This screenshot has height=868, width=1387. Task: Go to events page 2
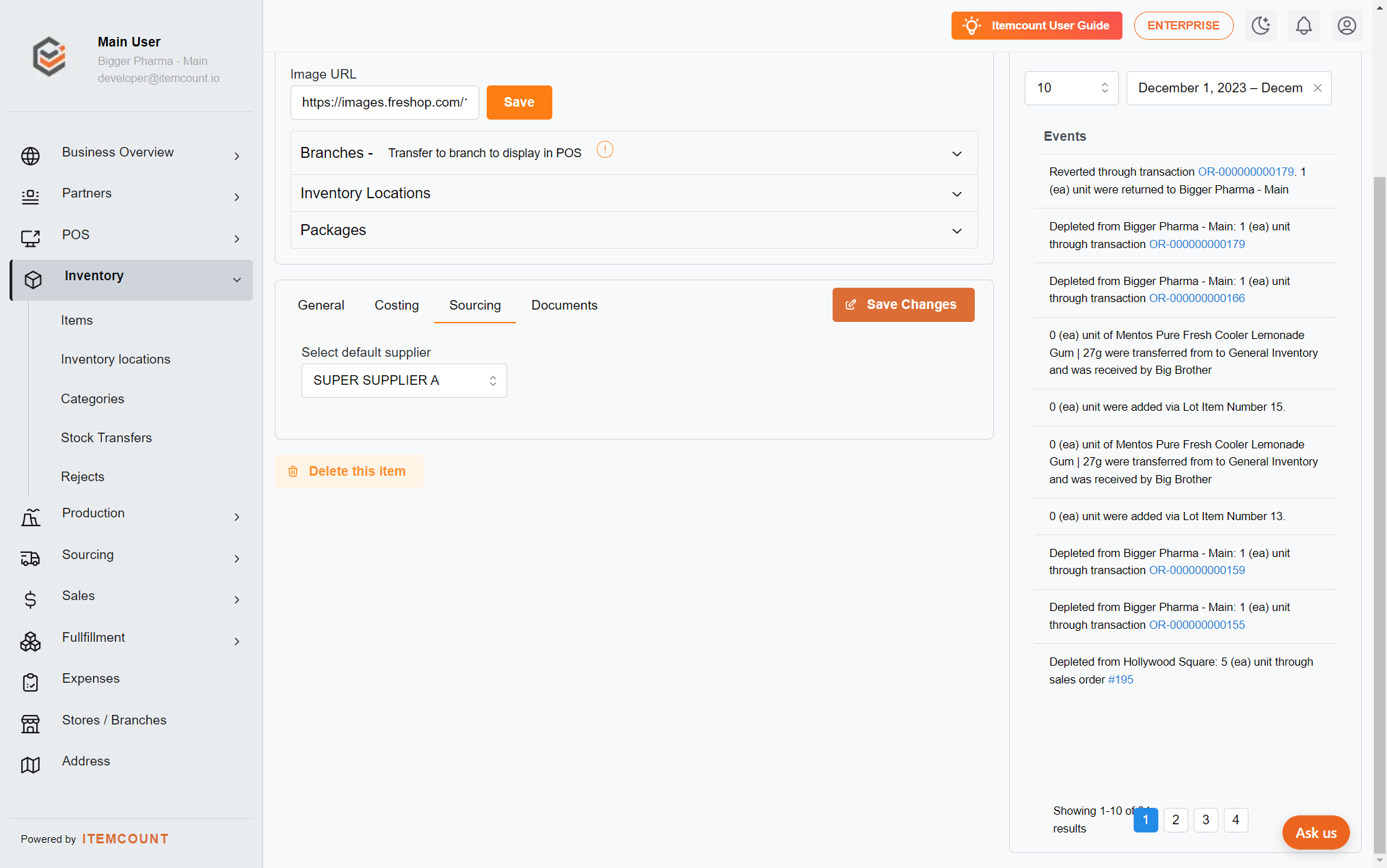coord(1175,820)
